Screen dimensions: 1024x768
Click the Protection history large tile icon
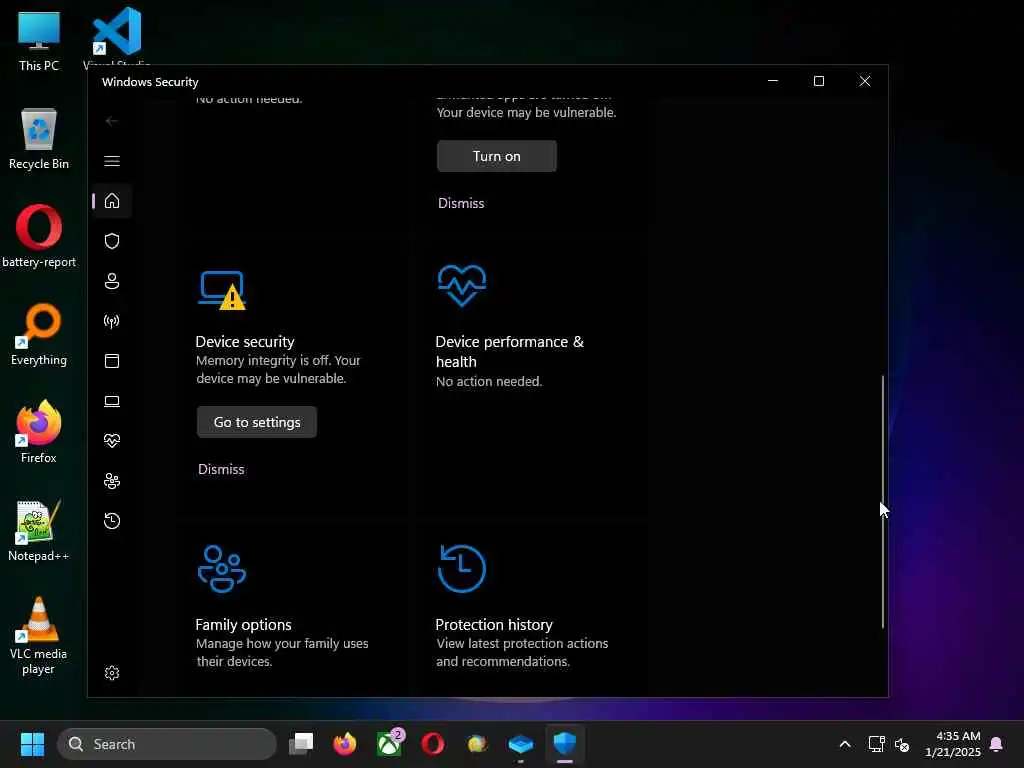tap(462, 569)
